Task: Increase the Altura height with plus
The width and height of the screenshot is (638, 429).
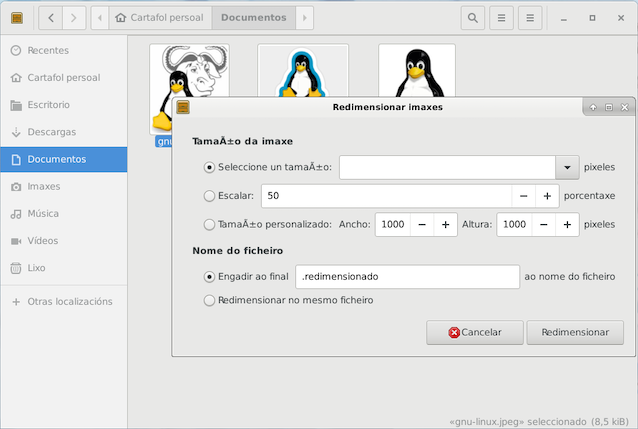Action: coord(568,225)
